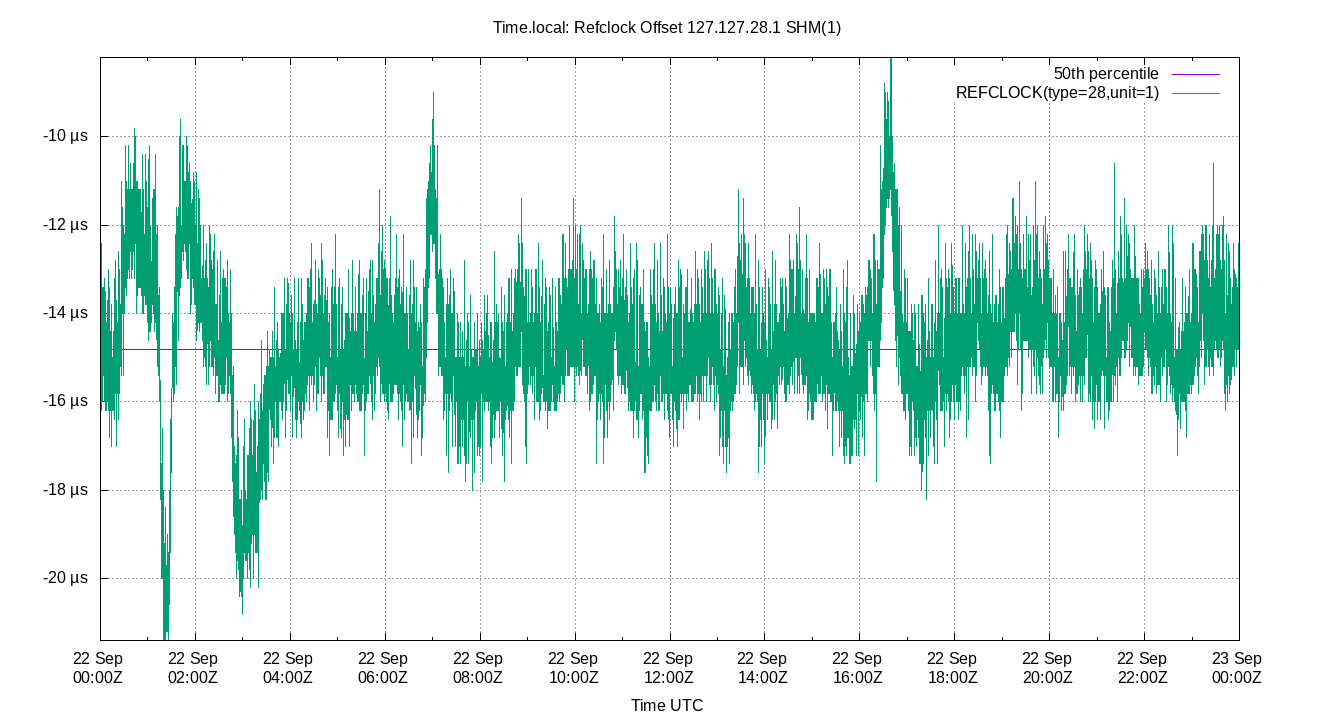Click the 22 Sep 12:00Z x-axis label
1340x720 pixels.
pos(668,668)
